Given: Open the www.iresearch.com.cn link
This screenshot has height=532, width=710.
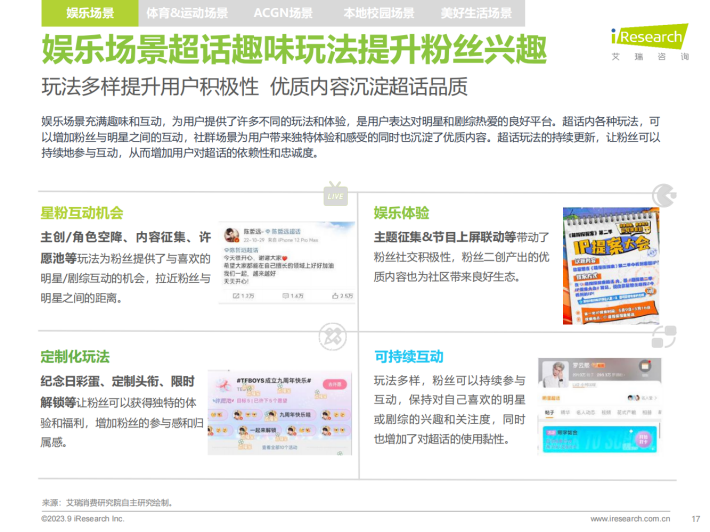Looking at the screenshot, I should (x=629, y=519).
